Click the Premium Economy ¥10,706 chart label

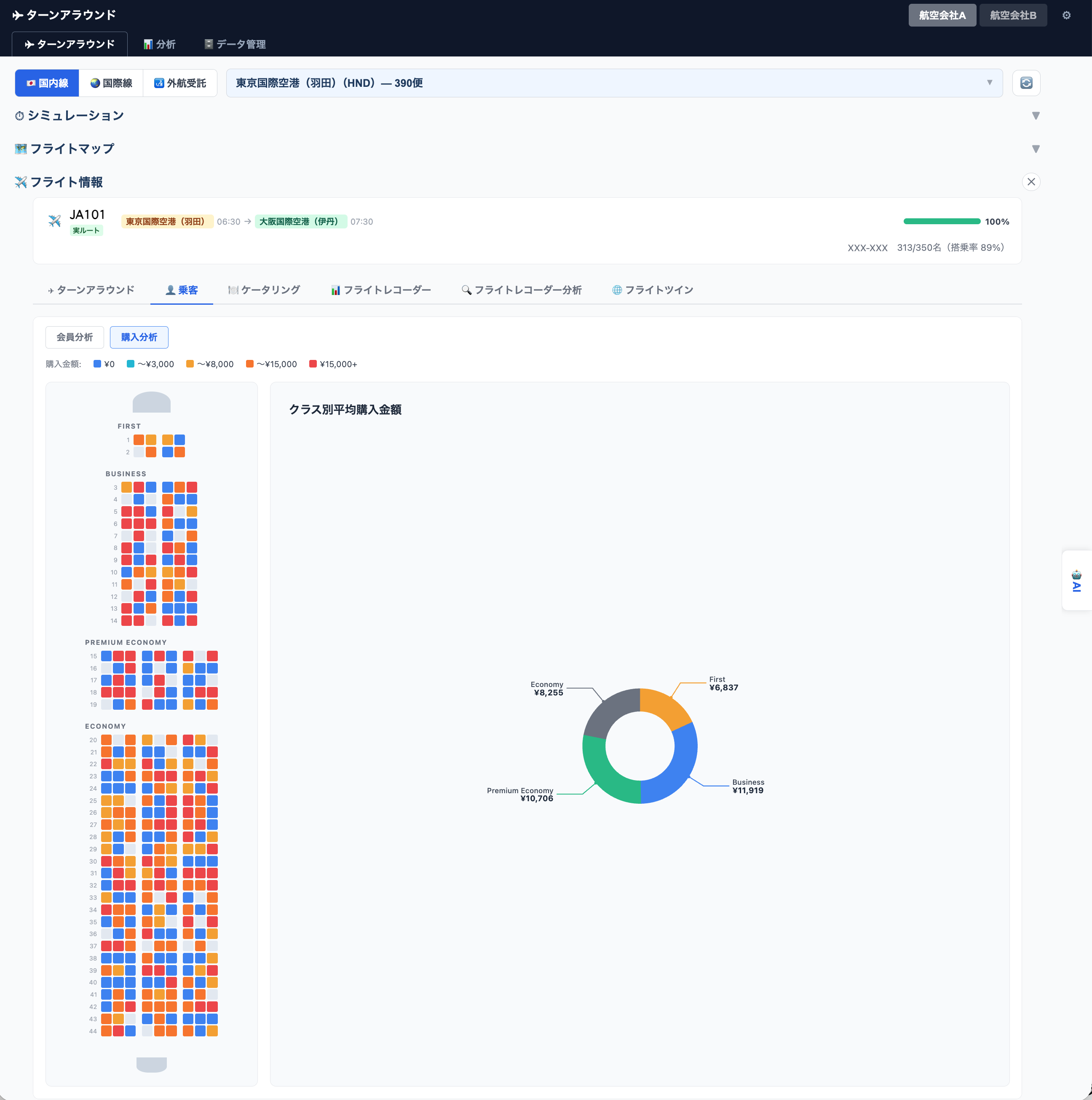click(519, 794)
